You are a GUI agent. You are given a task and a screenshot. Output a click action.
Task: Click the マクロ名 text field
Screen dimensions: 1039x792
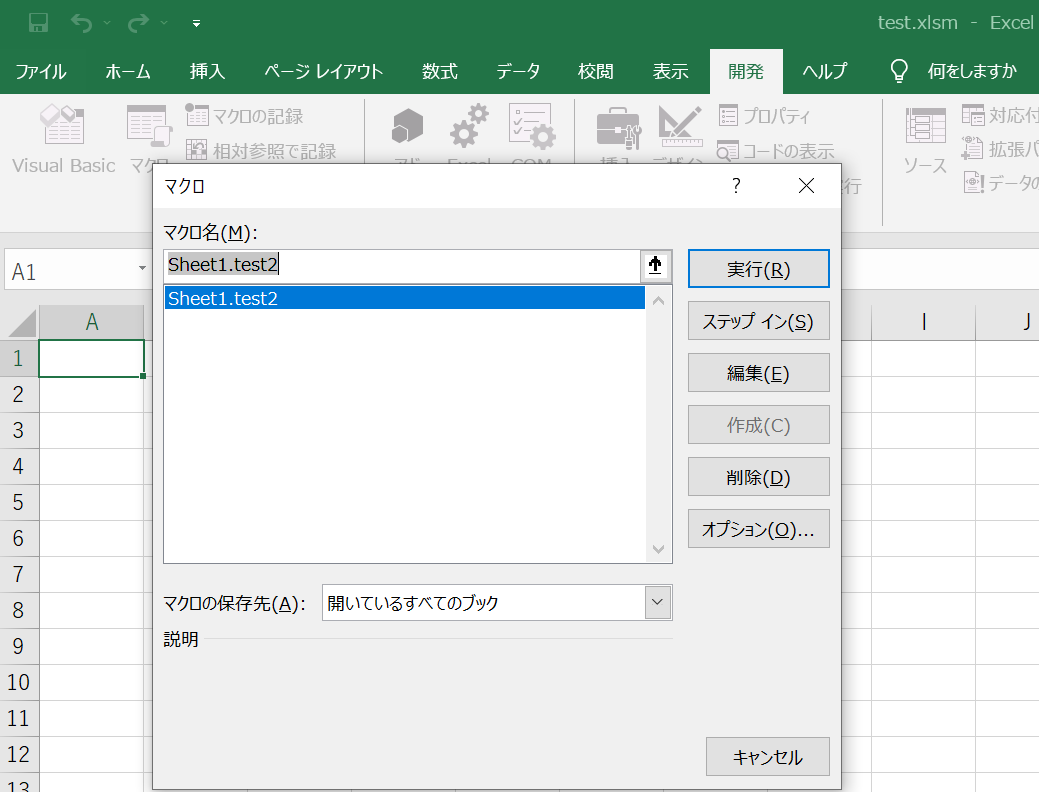point(402,266)
